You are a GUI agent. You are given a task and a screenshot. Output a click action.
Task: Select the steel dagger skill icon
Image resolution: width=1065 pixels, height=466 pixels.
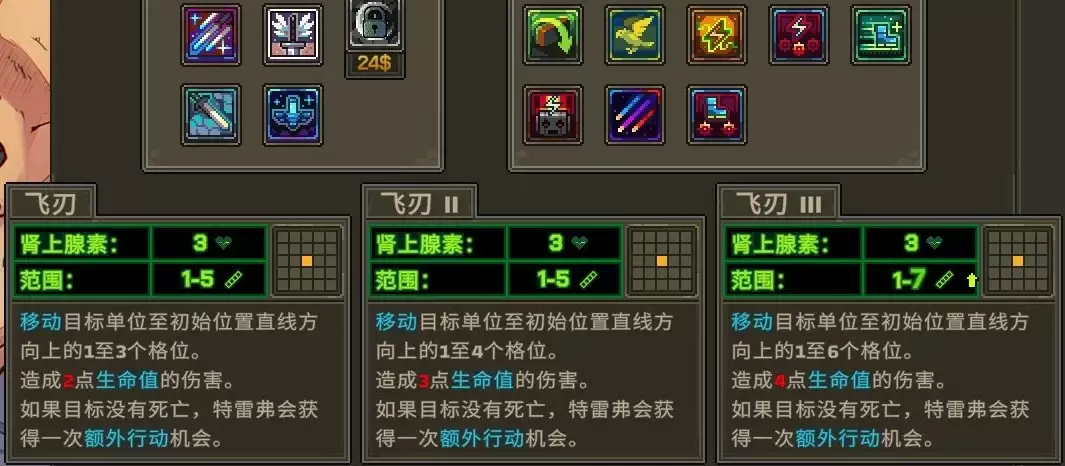(211, 115)
